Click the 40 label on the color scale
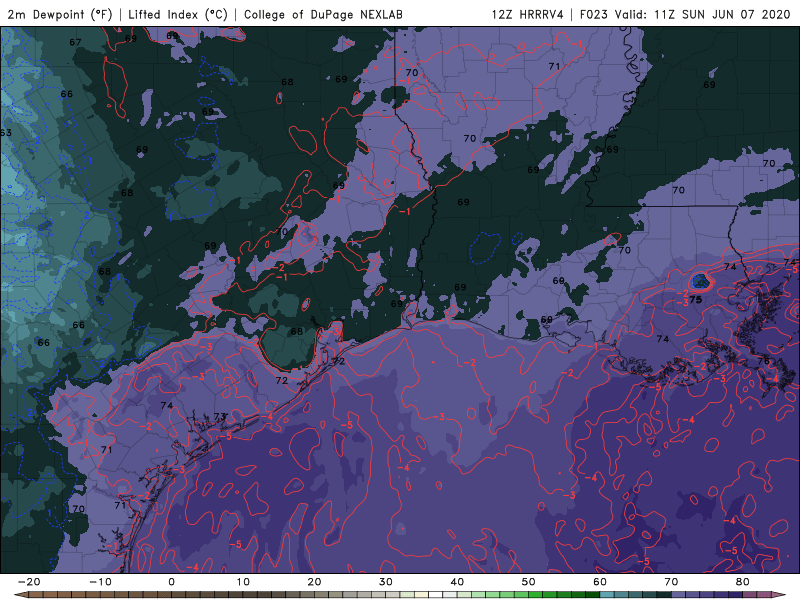The height and width of the screenshot is (600, 800). 457,582
